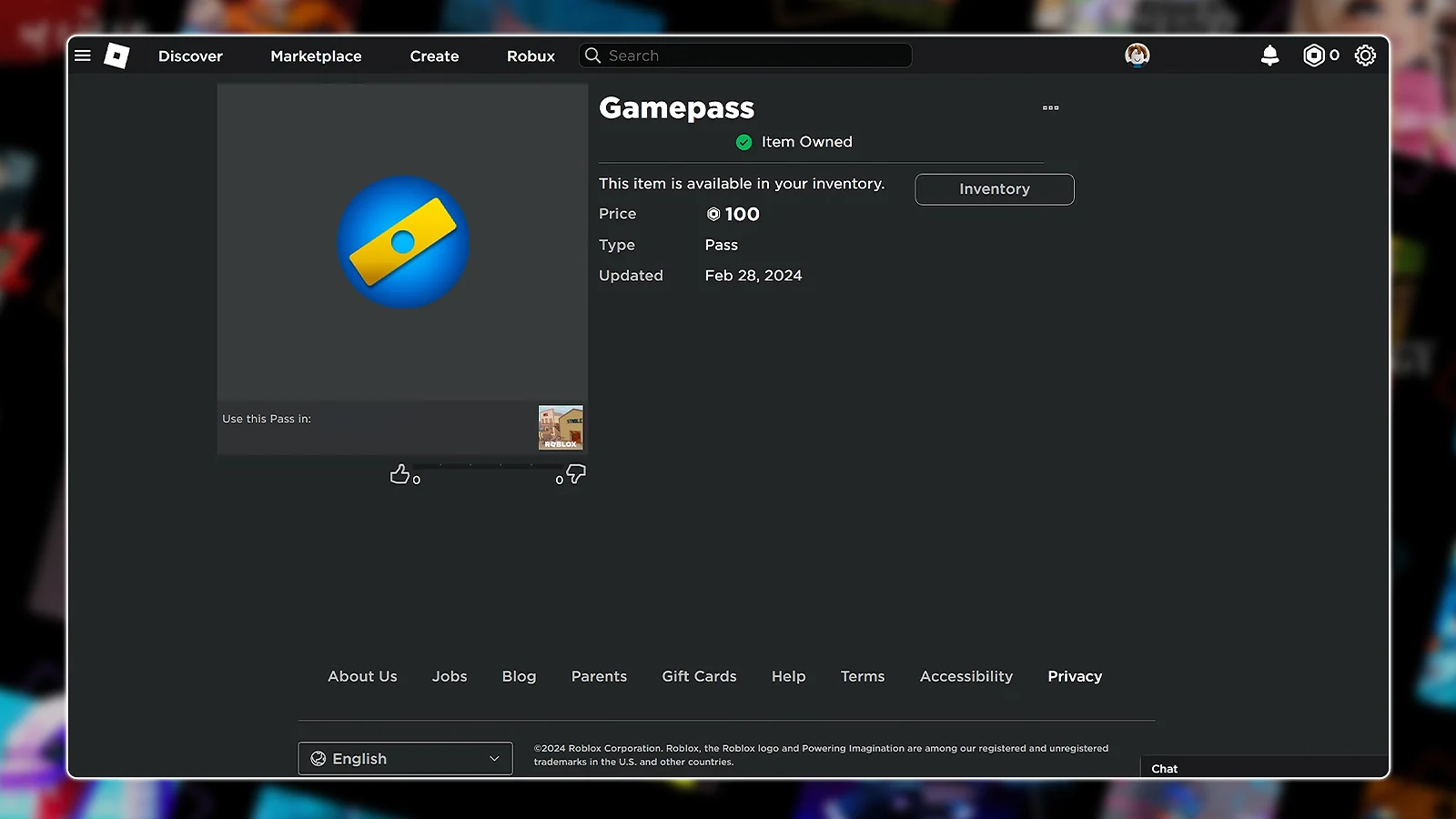
Task: Click the thumbs up like icon
Action: (399, 474)
